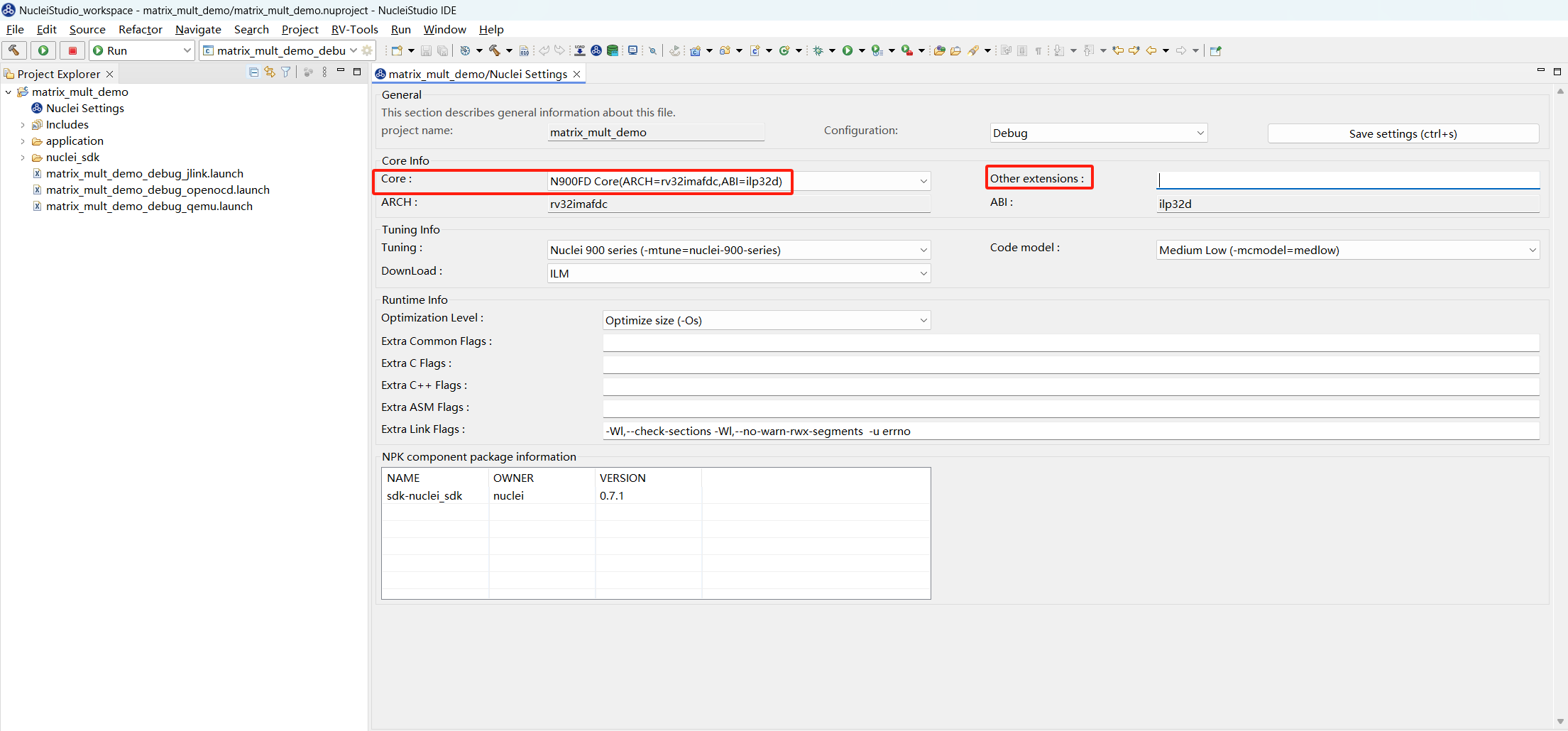Image resolution: width=1568 pixels, height=731 pixels.
Task: Select the matrix_mult_demo/Nuclei Settings editor tab
Action: pos(478,74)
